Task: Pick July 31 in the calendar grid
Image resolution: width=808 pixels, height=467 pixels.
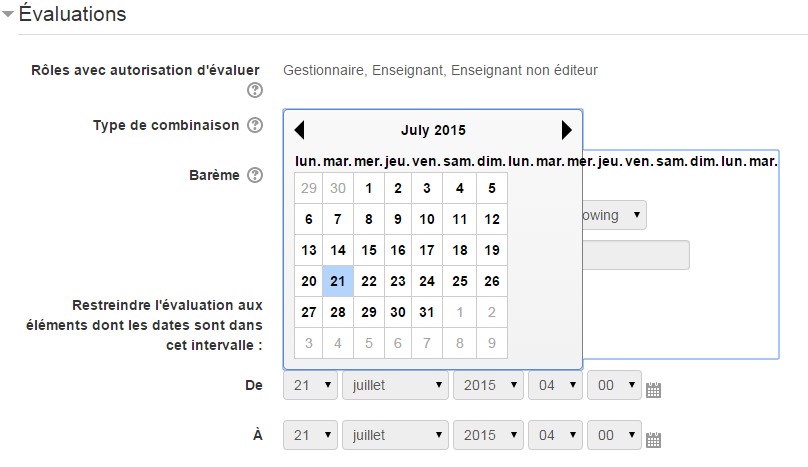Action: pos(427,312)
